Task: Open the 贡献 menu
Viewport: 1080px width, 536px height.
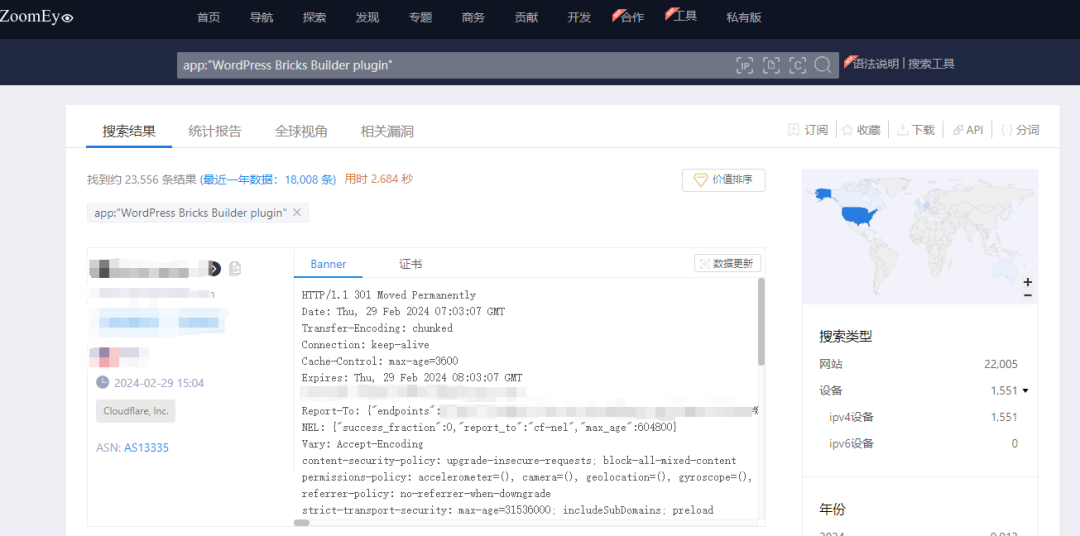Action: [526, 18]
